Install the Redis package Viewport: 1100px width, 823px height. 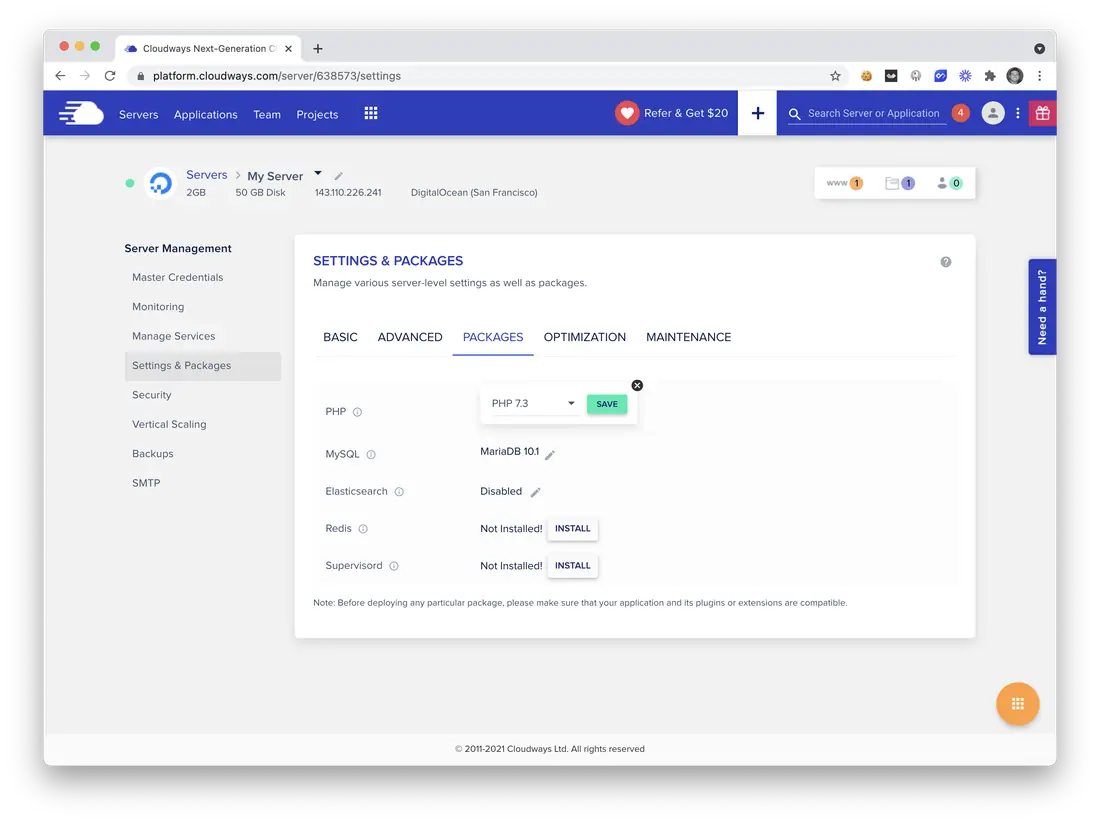572,529
